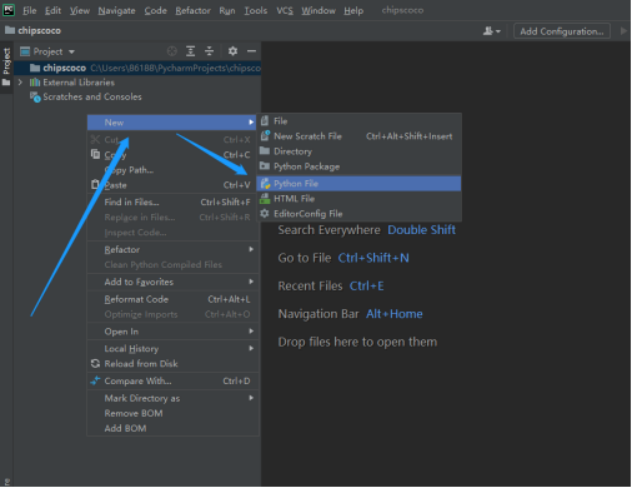Screen dimensions: 633x488
Task: Click the Alt+Home shortcut text
Action: click(394, 314)
